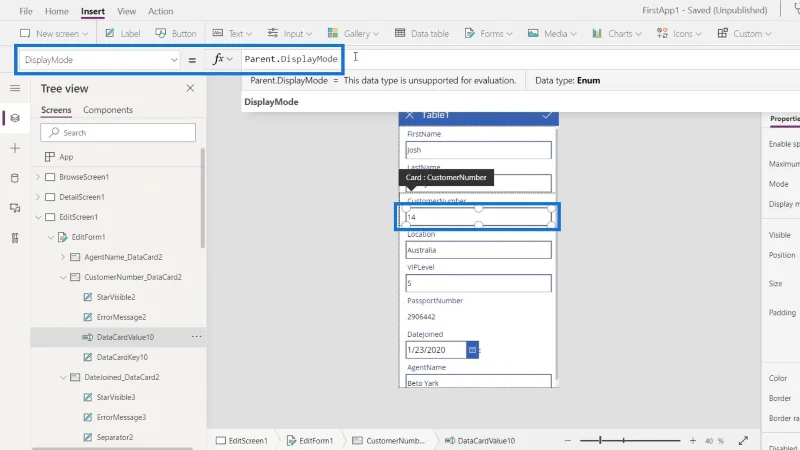Switch to the Screens tab
The width and height of the screenshot is (800, 450).
point(56,110)
